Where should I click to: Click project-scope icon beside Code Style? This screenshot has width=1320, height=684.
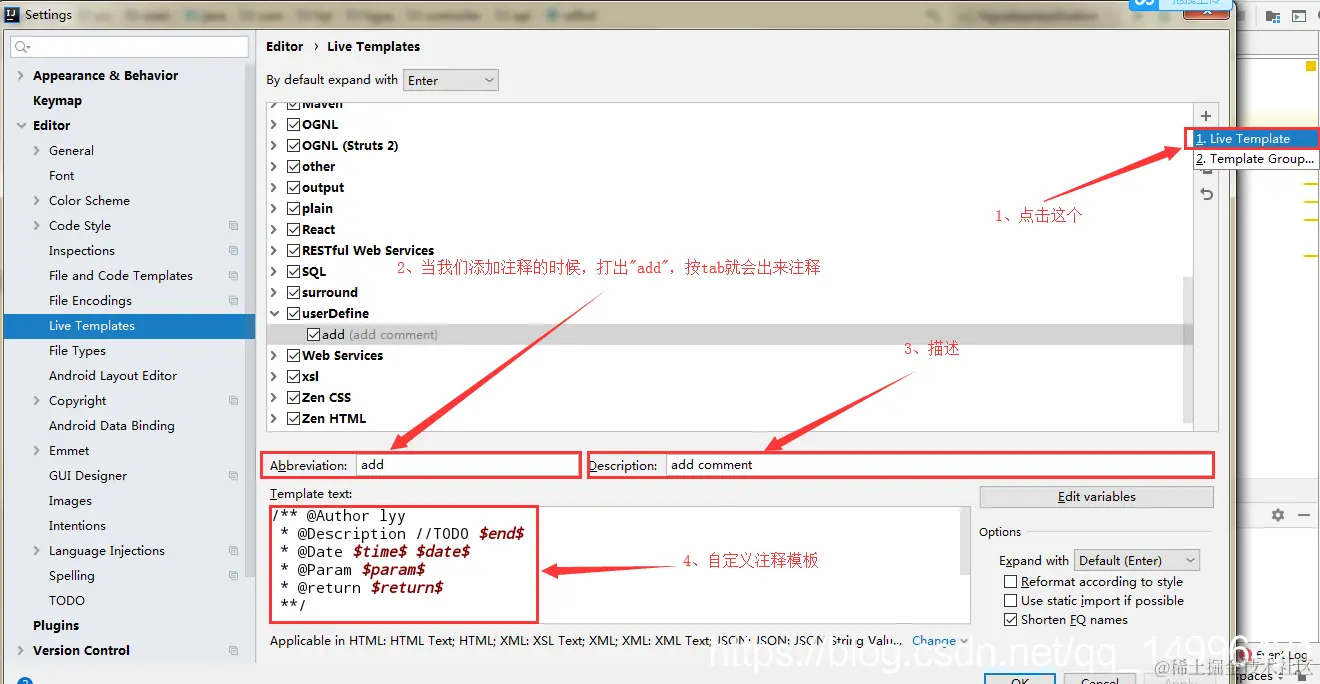tap(234, 226)
